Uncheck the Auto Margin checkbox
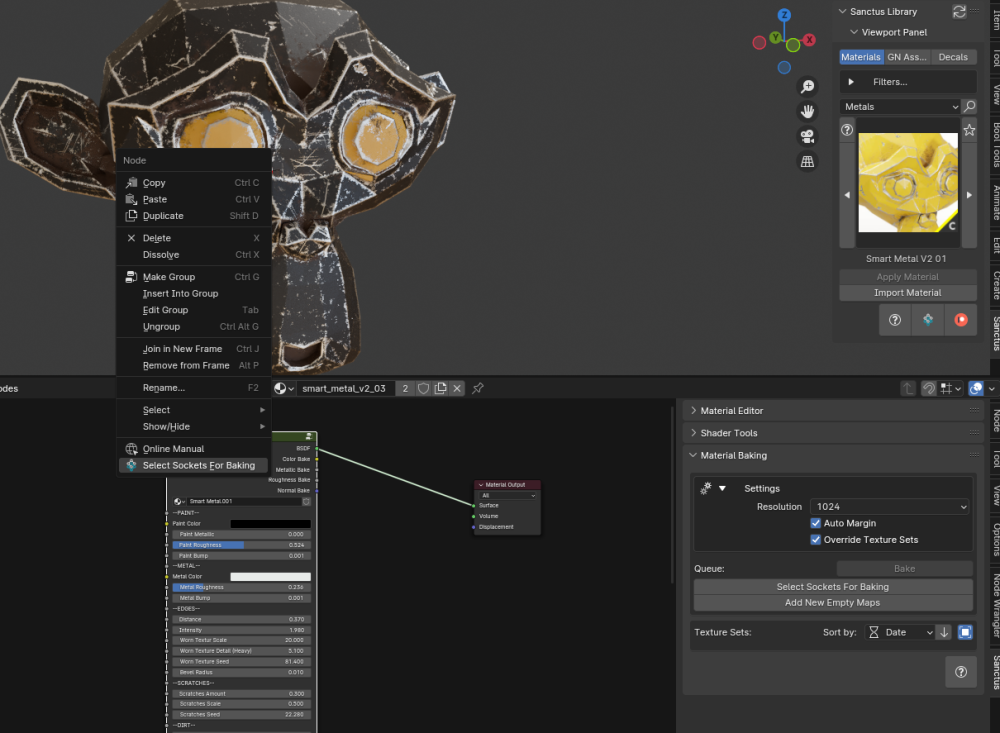The width and height of the screenshot is (1000, 733). [816, 523]
